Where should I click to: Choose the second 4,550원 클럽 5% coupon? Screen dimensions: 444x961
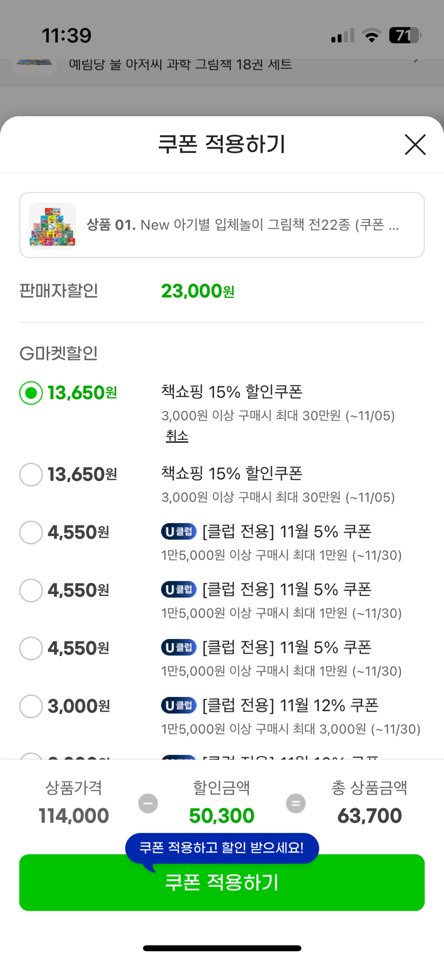point(31,590)
